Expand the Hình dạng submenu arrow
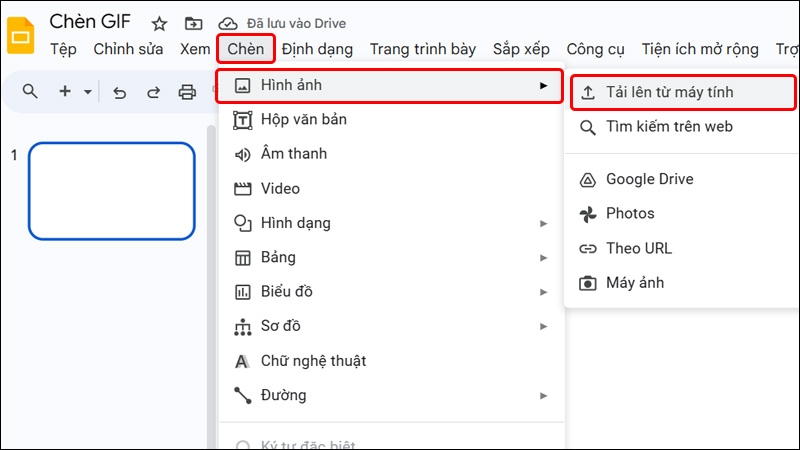 tap(543, 223)
